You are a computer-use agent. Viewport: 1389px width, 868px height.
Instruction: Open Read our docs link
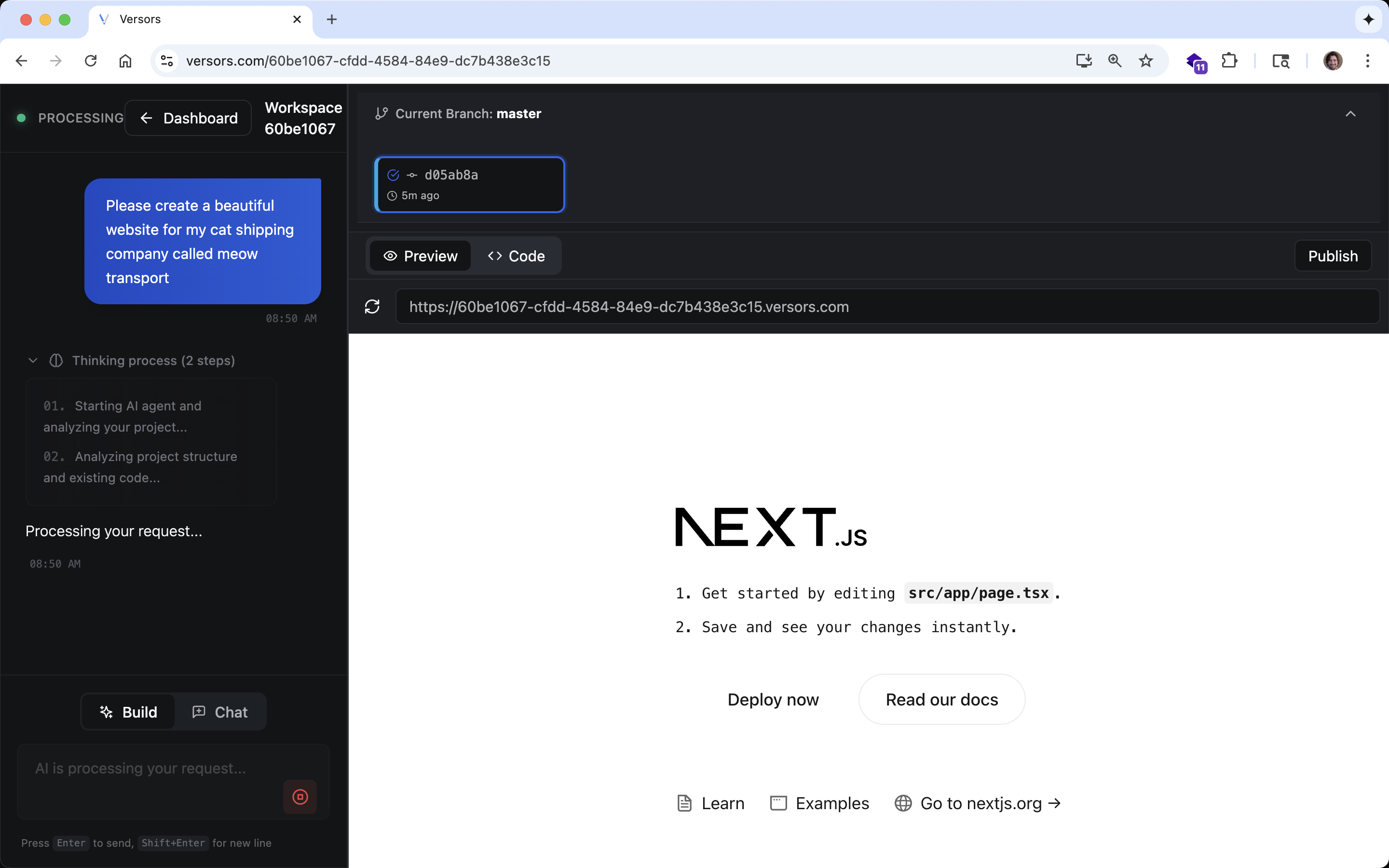942,699
